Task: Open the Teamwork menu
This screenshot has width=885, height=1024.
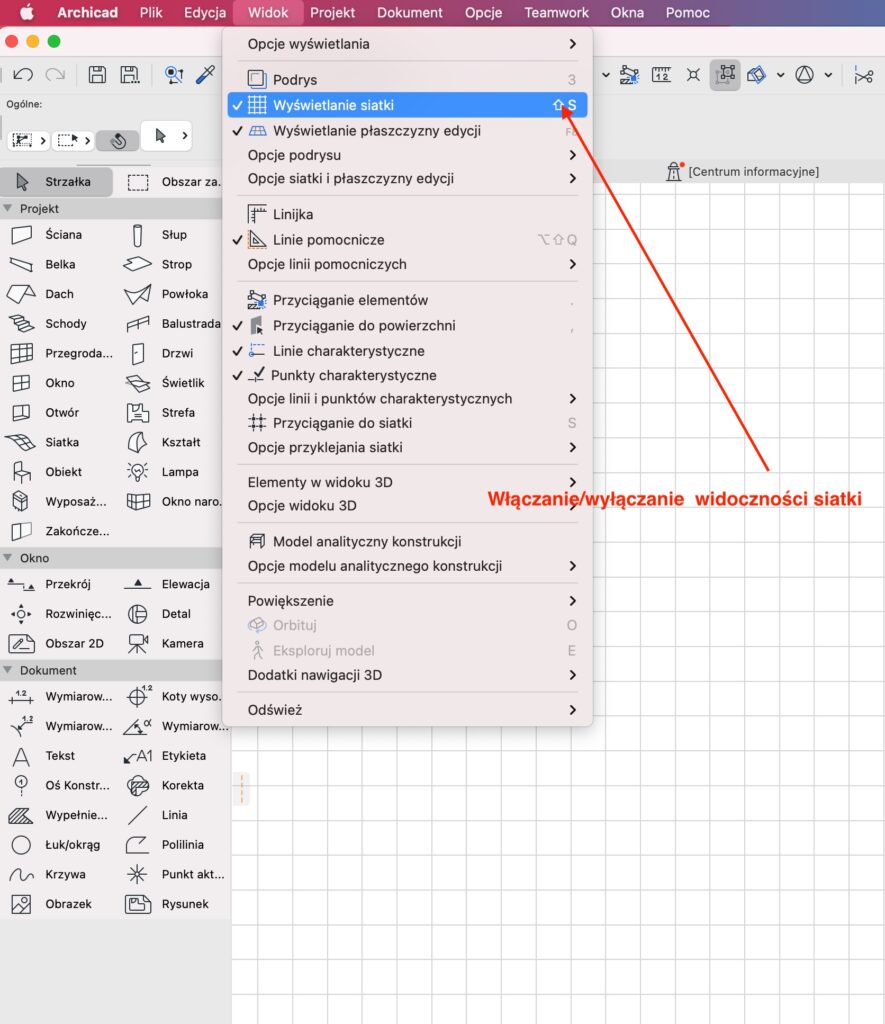Action: tap(556, 12)
